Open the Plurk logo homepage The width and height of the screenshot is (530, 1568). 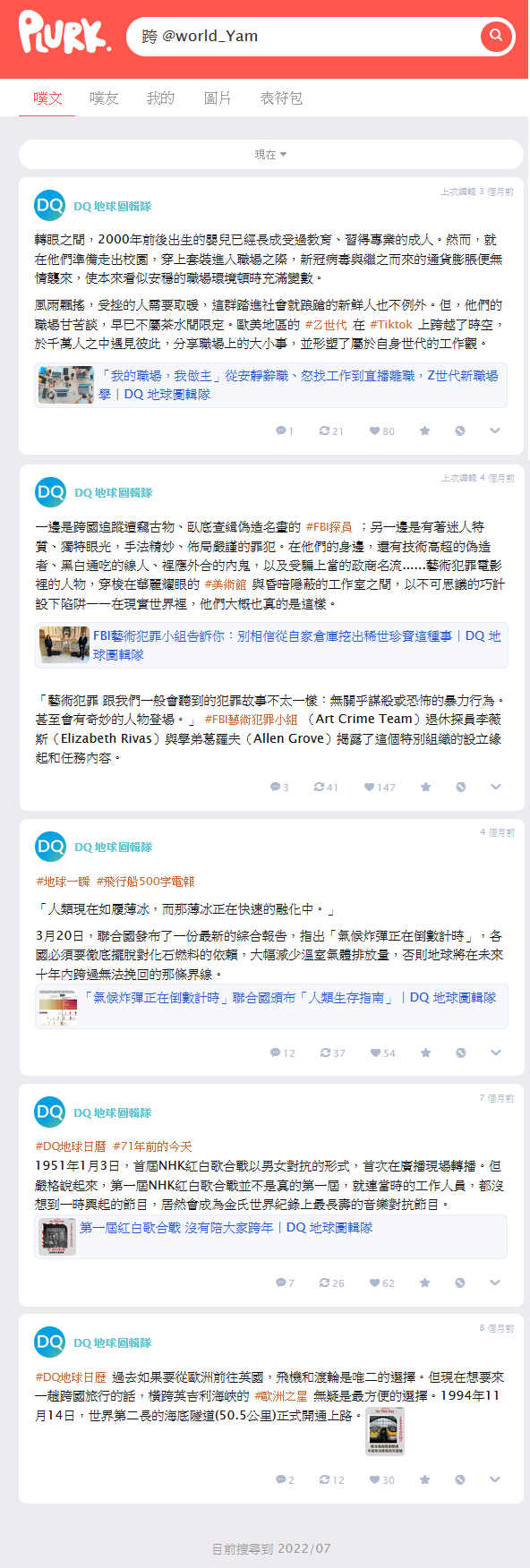tap(64, 32)
